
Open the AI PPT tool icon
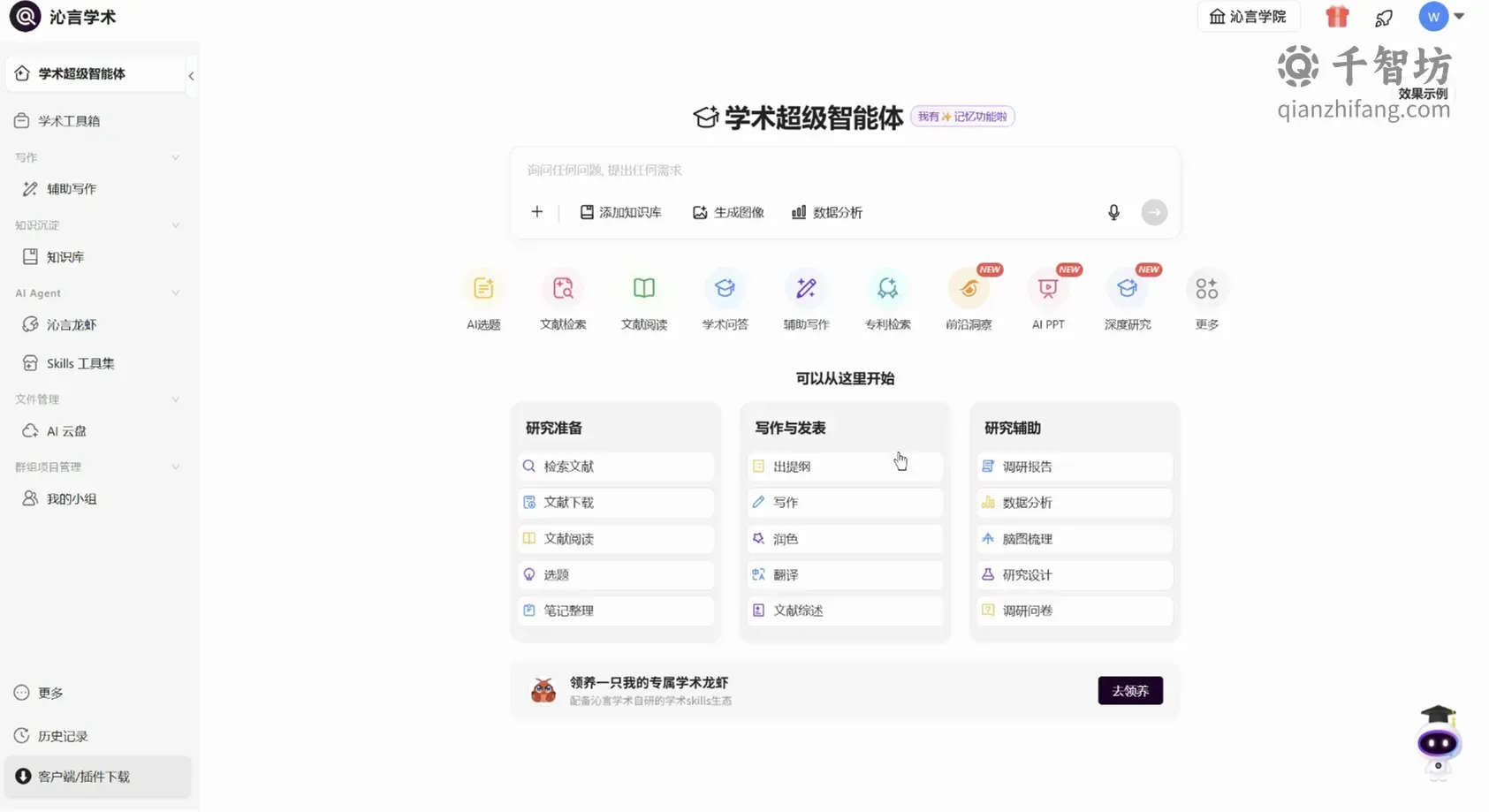(1048, 289)
